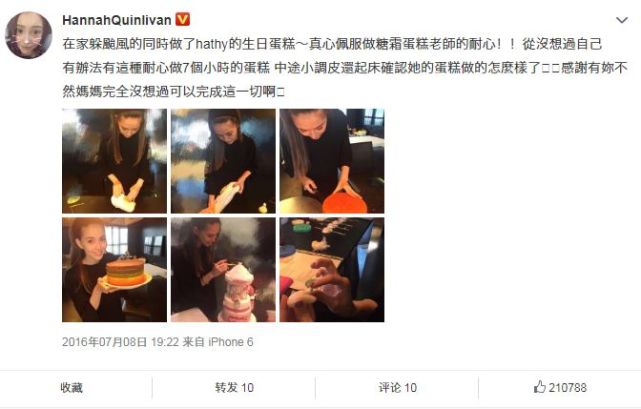
Task: Open HannahQuinlivan profile avatar
Action: pyautogui.click(x=28, y=35)
